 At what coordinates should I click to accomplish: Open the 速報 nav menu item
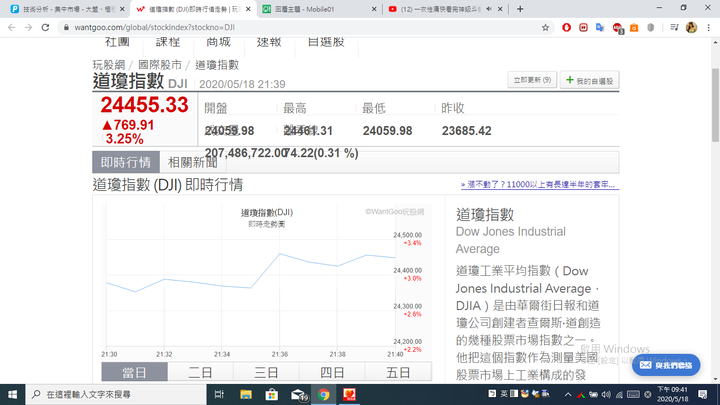(269, 42)
